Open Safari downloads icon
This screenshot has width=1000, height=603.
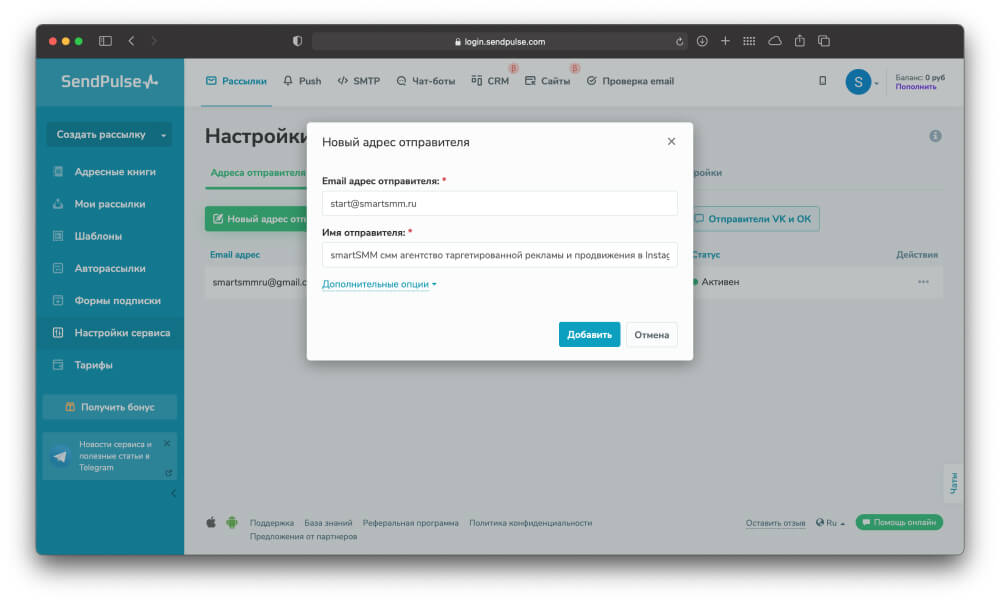702,41
